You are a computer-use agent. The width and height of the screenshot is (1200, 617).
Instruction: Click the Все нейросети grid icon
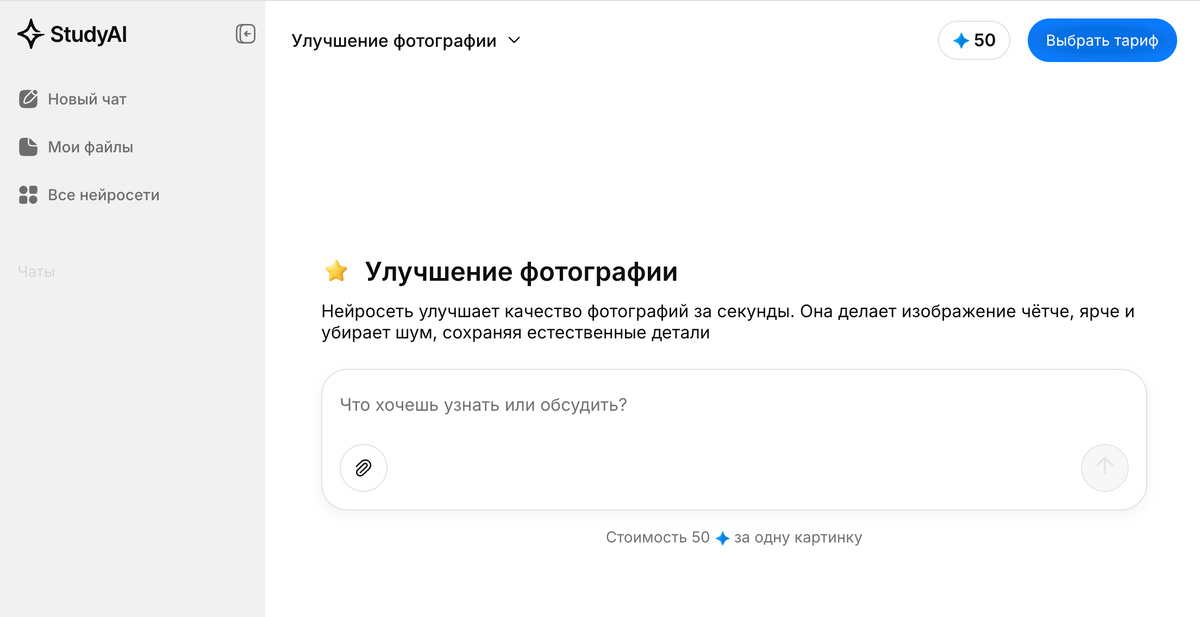click(x=28, y=194)
